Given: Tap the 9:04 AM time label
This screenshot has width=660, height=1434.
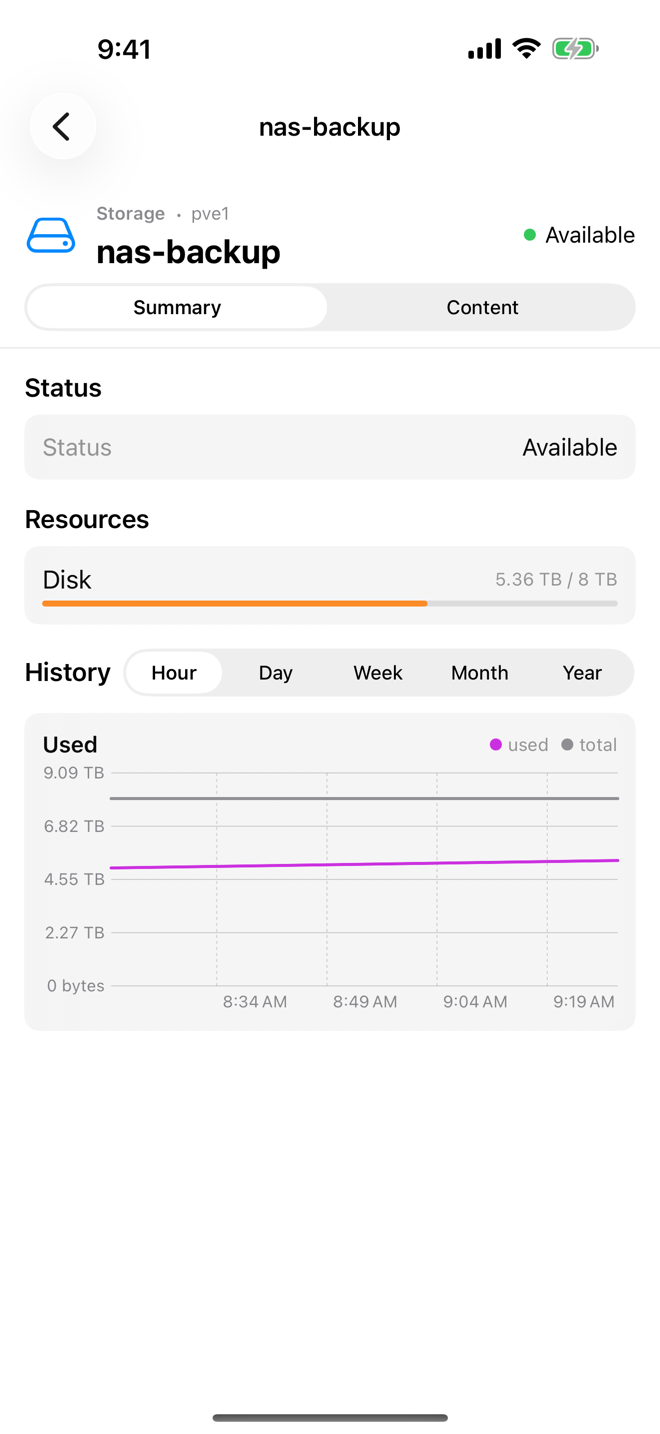Looking at the screenshot, I should 475,1002.
